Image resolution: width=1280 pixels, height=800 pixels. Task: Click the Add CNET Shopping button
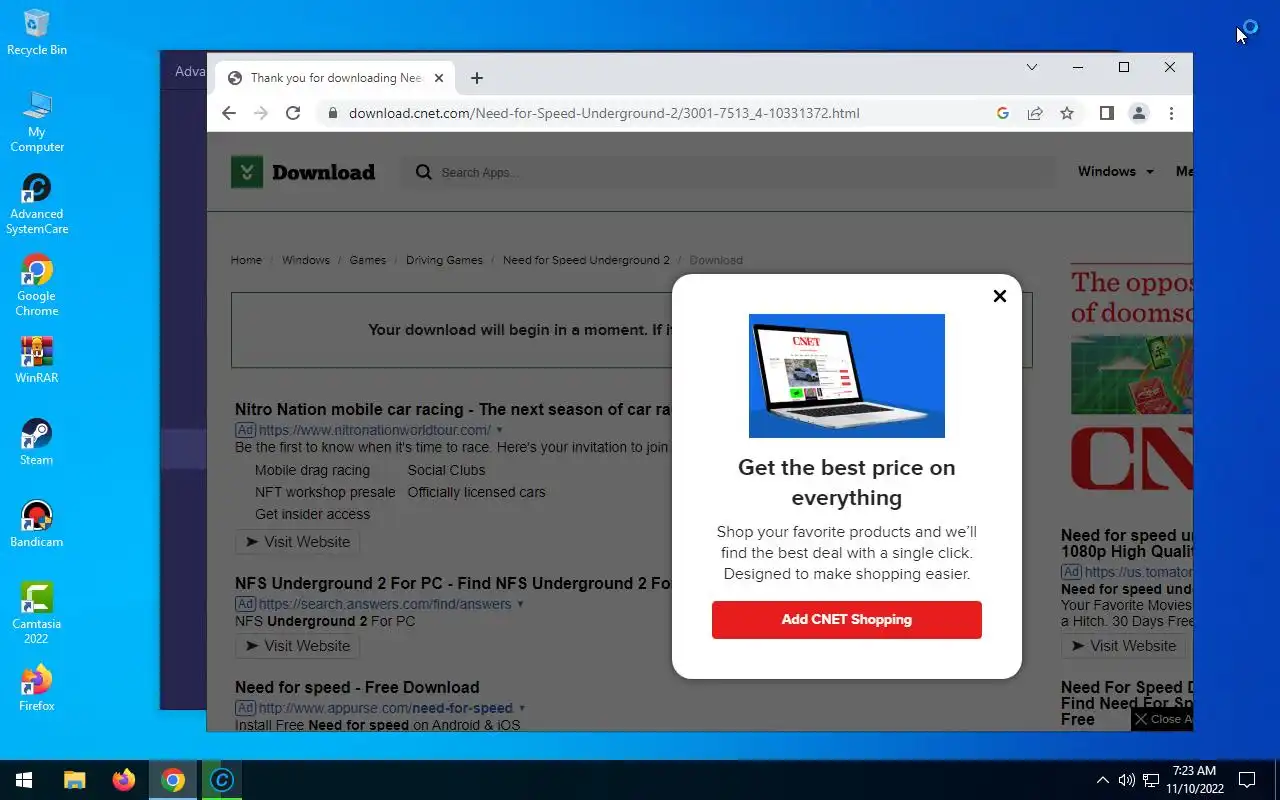847,620
